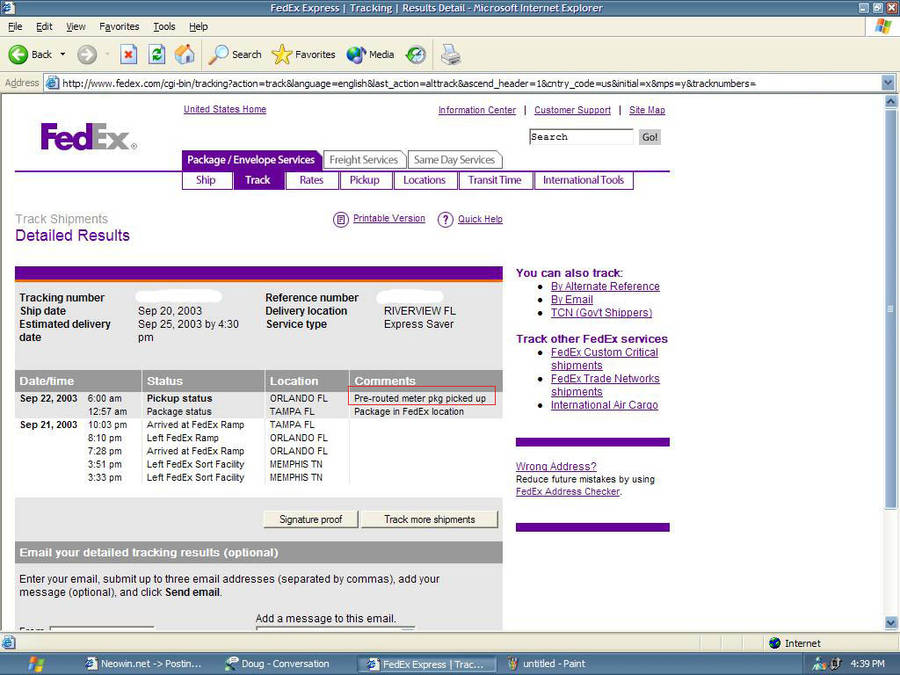Go to the browser Home icon
Image resolution: width=900 pixels, height=675 pixels.
point(185,54)
